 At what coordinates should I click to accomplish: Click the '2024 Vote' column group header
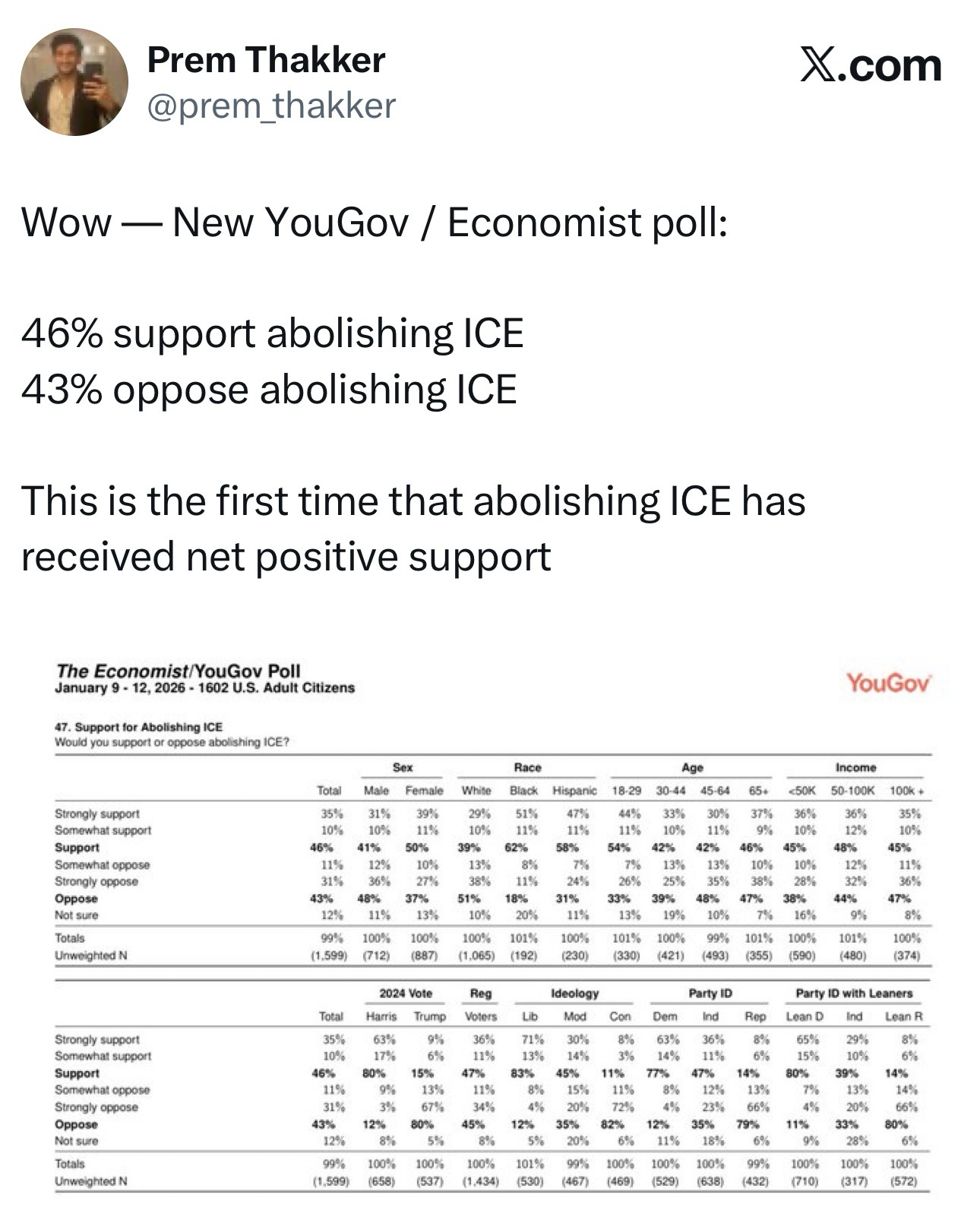[x=405, y=993]
